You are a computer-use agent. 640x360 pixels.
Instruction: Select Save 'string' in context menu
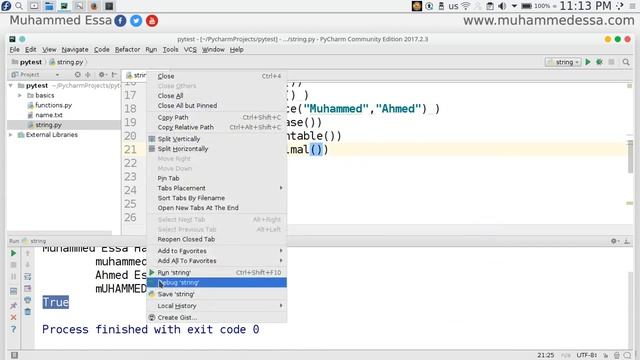(217, 294)
